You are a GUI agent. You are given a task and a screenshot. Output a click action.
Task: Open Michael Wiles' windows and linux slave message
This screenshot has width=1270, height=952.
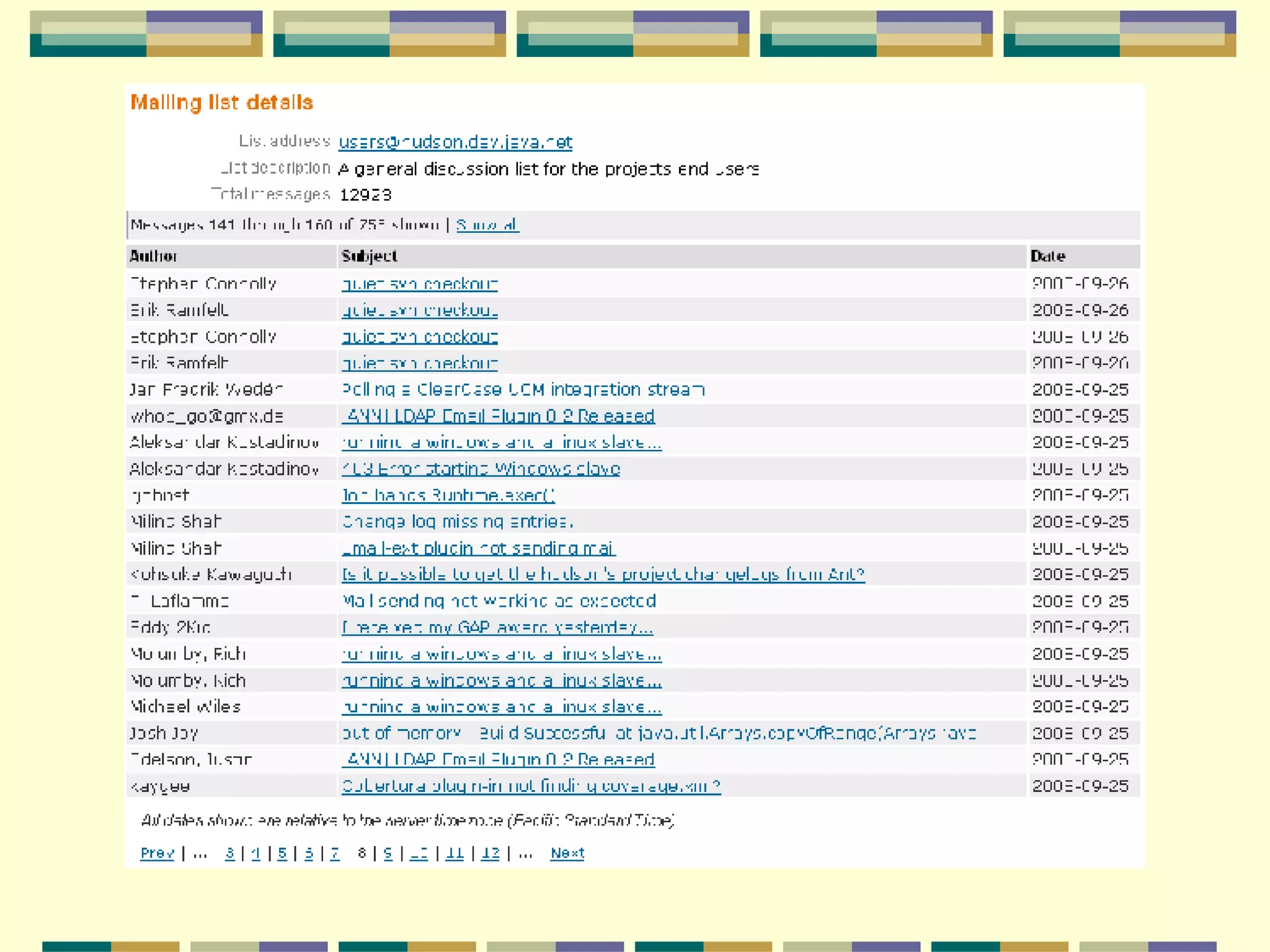tap(501, 707)
